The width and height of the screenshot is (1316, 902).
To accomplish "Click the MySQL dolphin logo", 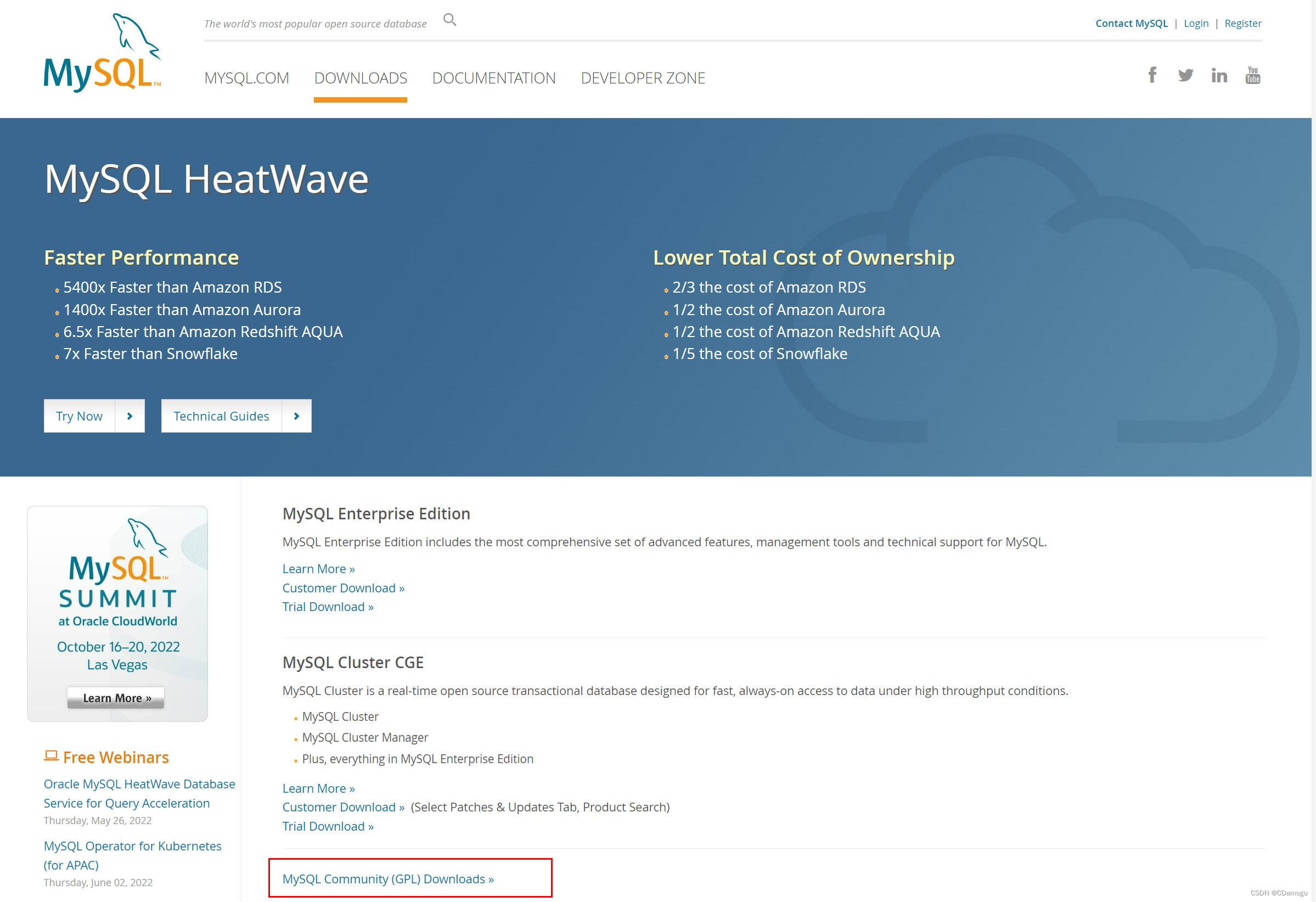I will point(103,53).
